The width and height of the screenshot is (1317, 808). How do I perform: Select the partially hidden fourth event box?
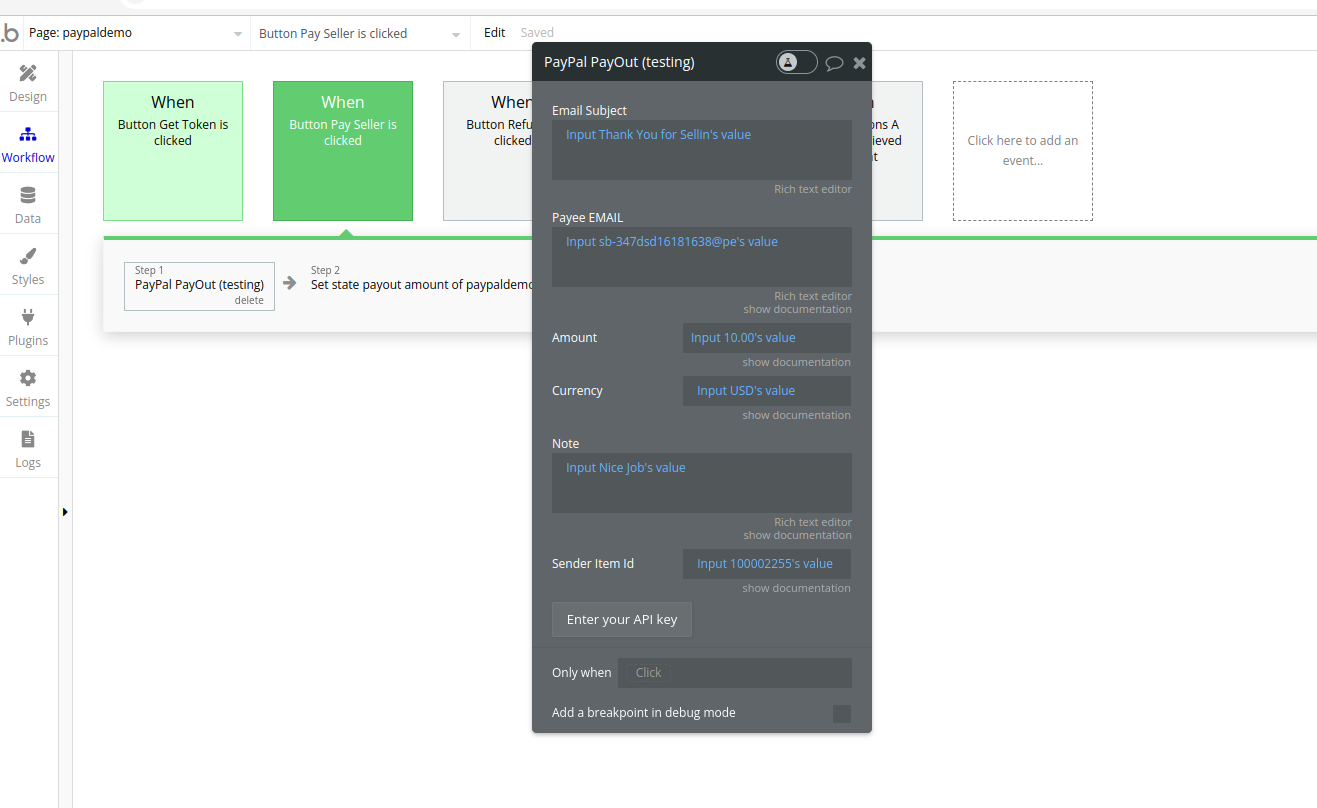[897, 151]
